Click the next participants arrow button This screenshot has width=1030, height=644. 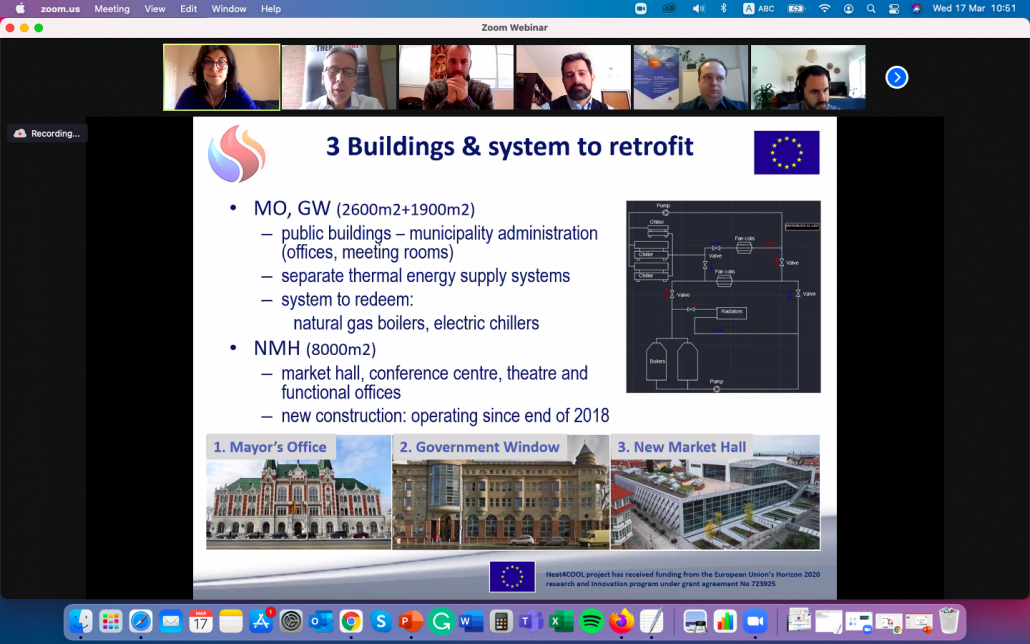[896, 77]
